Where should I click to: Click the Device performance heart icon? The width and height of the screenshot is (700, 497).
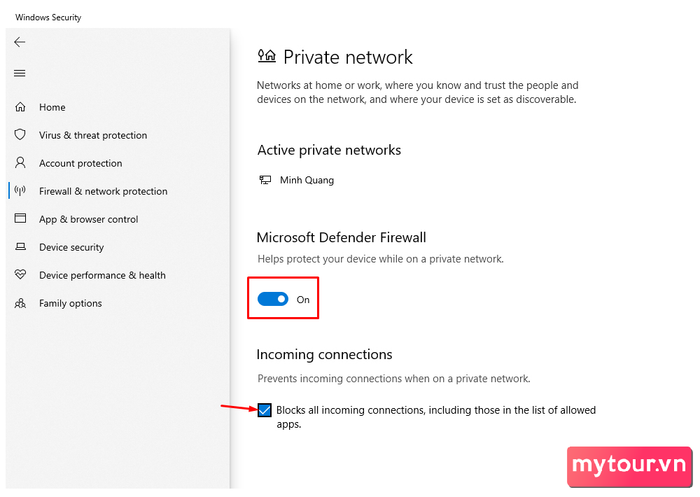coord(20,275)
